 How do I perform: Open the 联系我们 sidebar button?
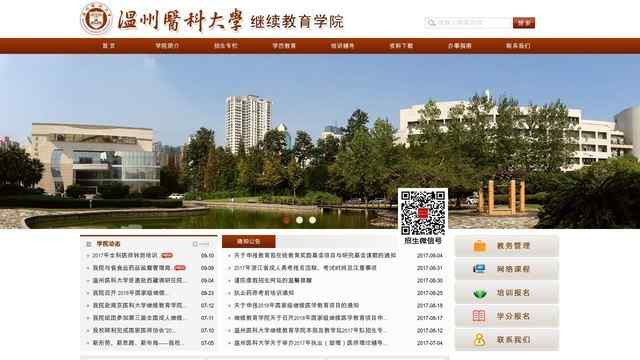(x=507, y=340)
